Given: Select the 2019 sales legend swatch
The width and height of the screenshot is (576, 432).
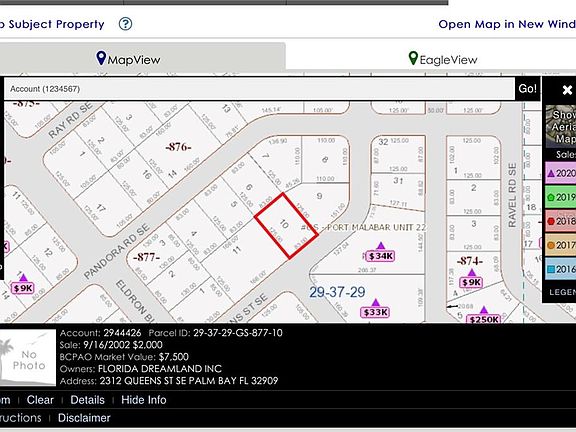Looking at the screenshot, I should pyautogui.click(x=561, y=197).
